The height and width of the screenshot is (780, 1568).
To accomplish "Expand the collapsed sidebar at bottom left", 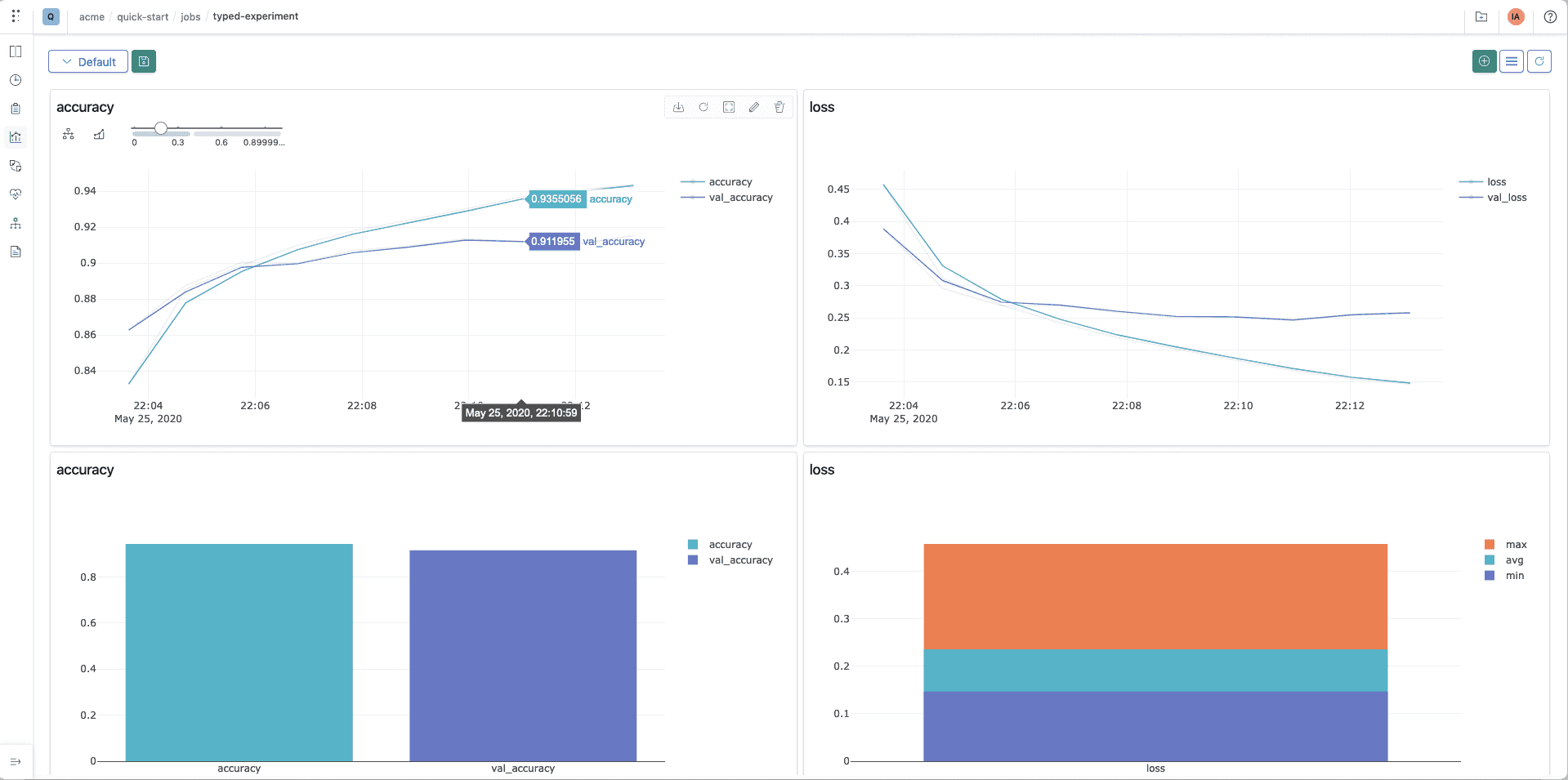I will (16, 762).
